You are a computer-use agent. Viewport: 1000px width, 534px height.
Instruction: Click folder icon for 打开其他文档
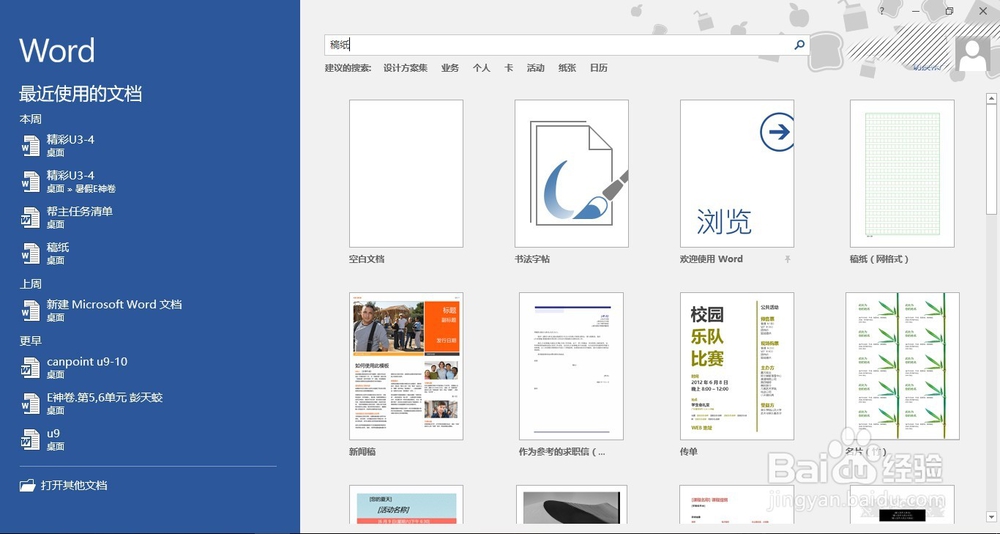click(x=27, y=486)
